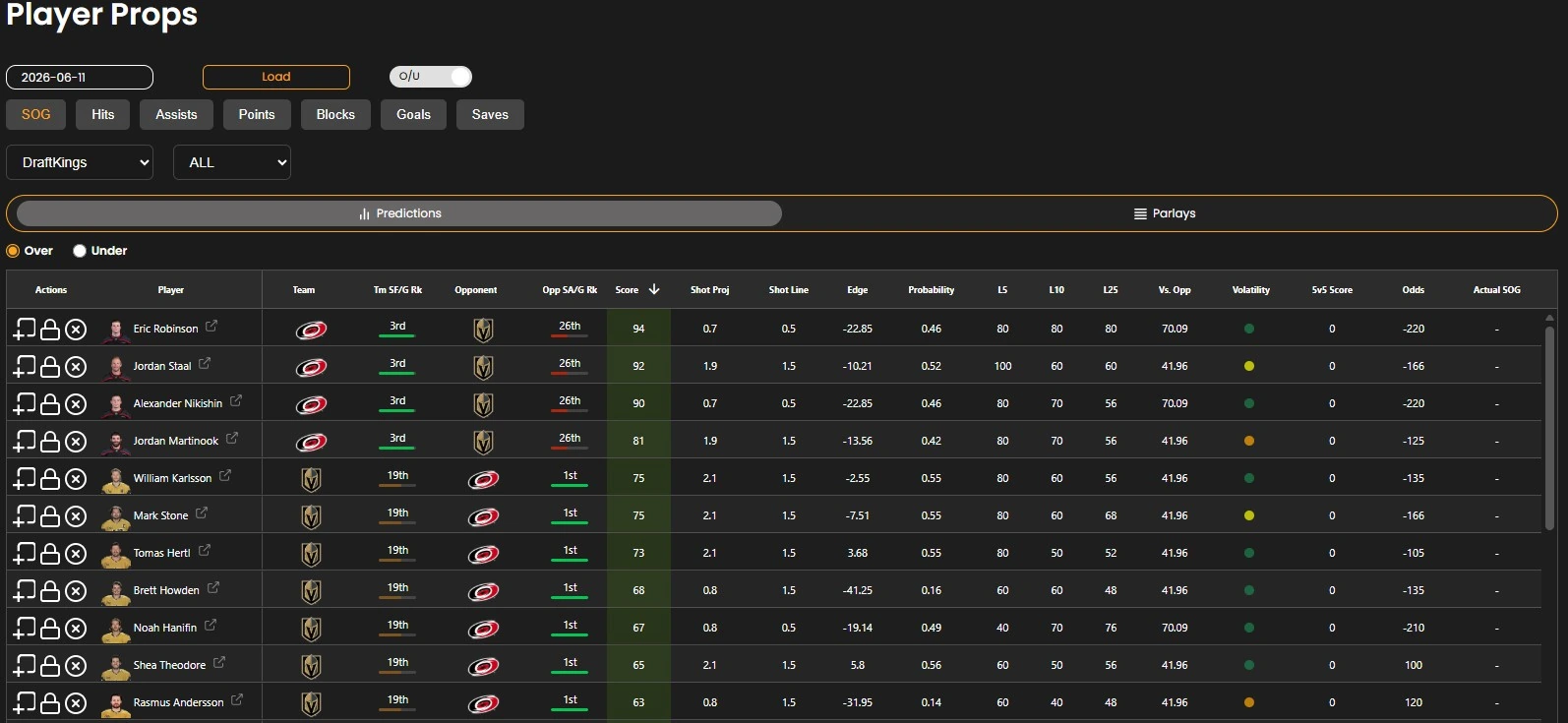Lock Jordan Staal's row
The width and height of the screenshot is (1568, 723).
50,366
